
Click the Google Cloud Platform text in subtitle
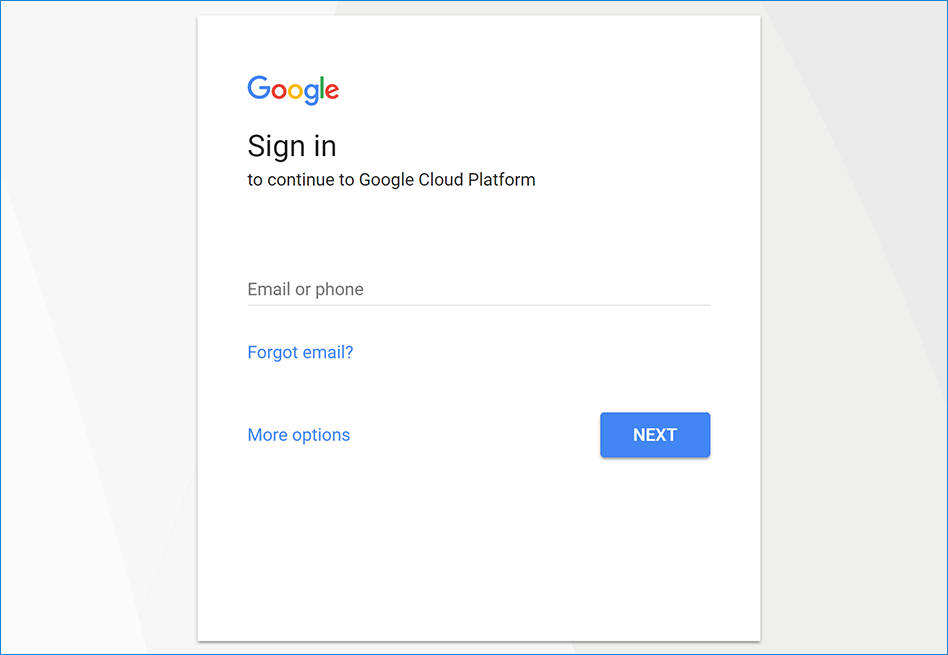tap(447, 180)
